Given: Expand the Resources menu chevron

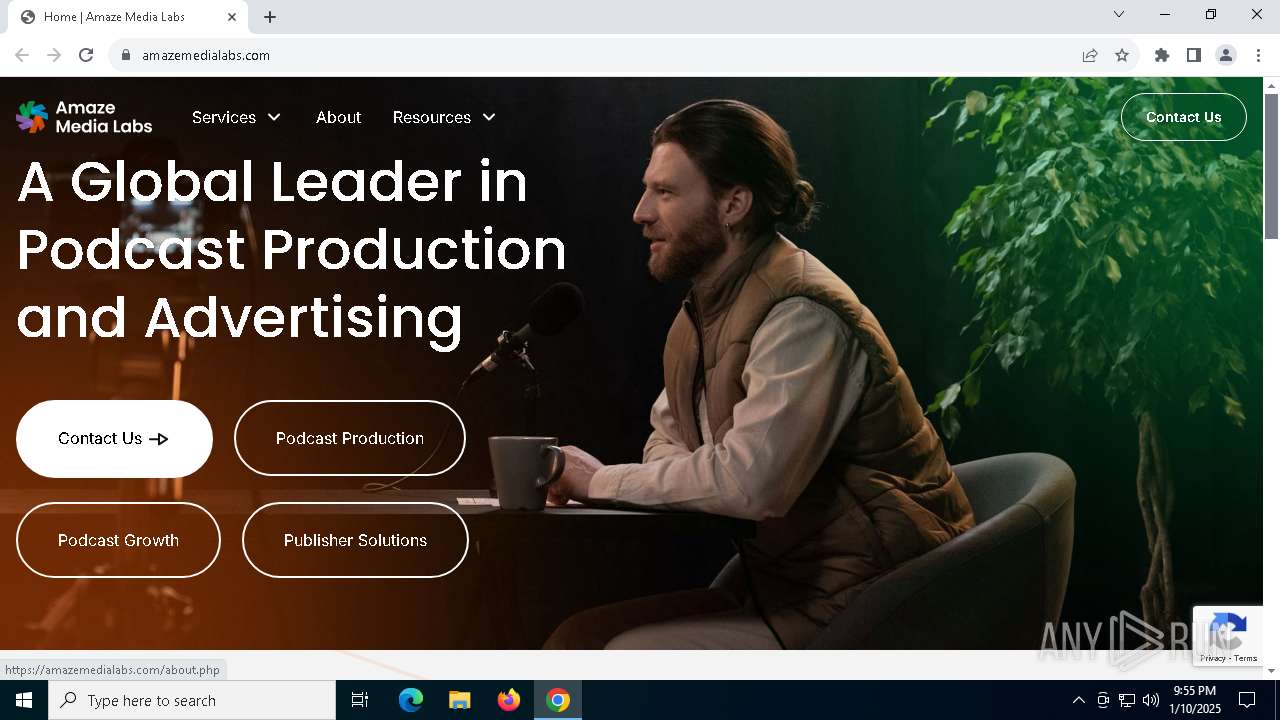Looking at the screenshot, I should click(x=489, y=117).
